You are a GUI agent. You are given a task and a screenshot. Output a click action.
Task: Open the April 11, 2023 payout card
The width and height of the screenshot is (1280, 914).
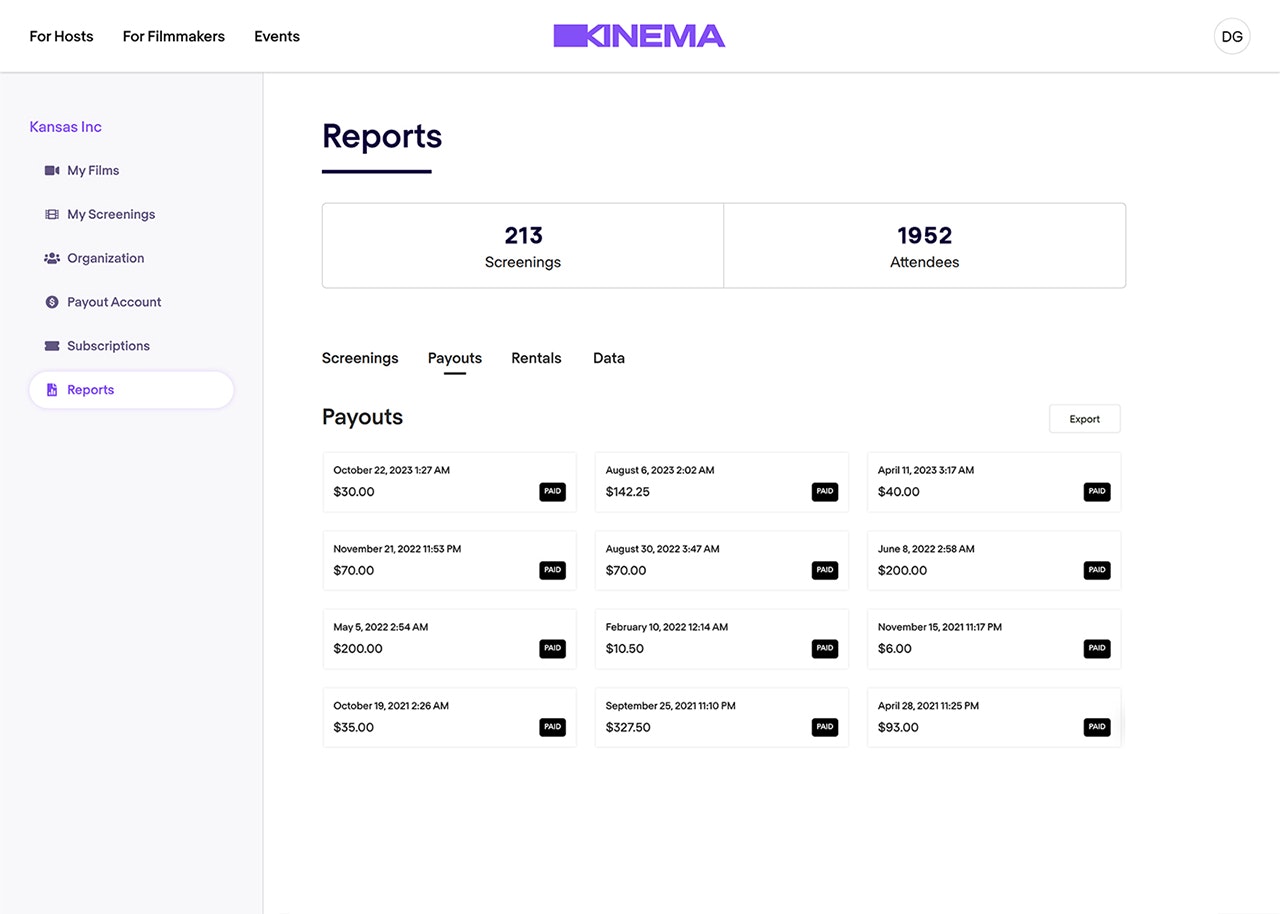[x=994, y=482]
